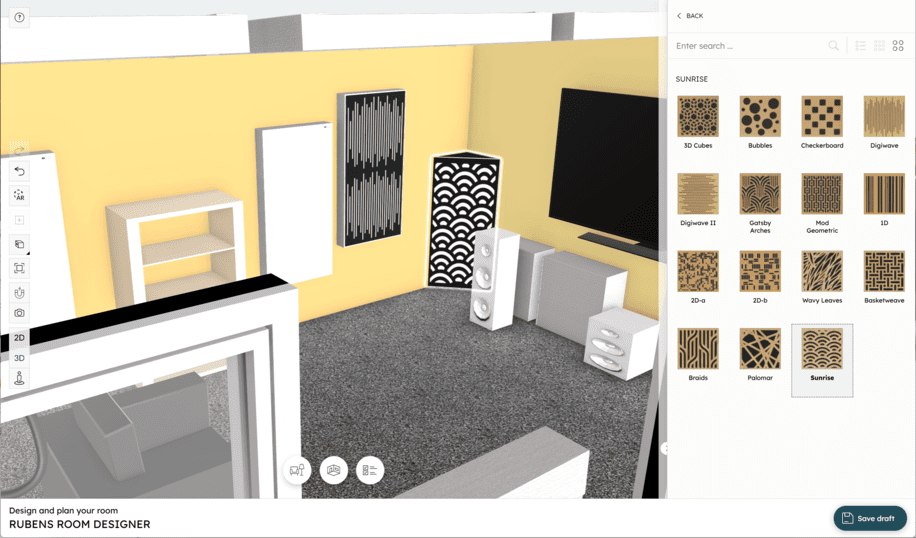Click the undo arrow icon
This screenshot has width=916, height=538.
point(19,171)
